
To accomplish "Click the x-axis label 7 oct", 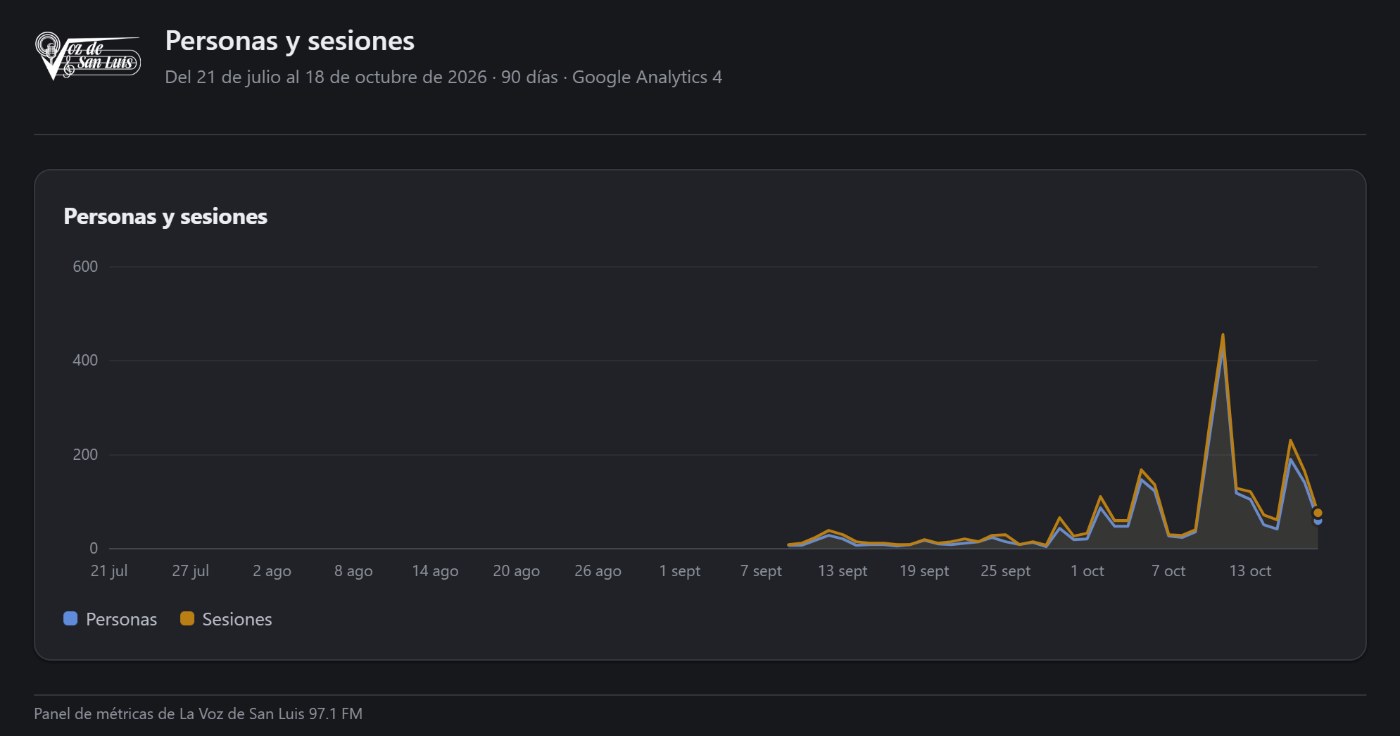I will click(x=1168, y=571).
